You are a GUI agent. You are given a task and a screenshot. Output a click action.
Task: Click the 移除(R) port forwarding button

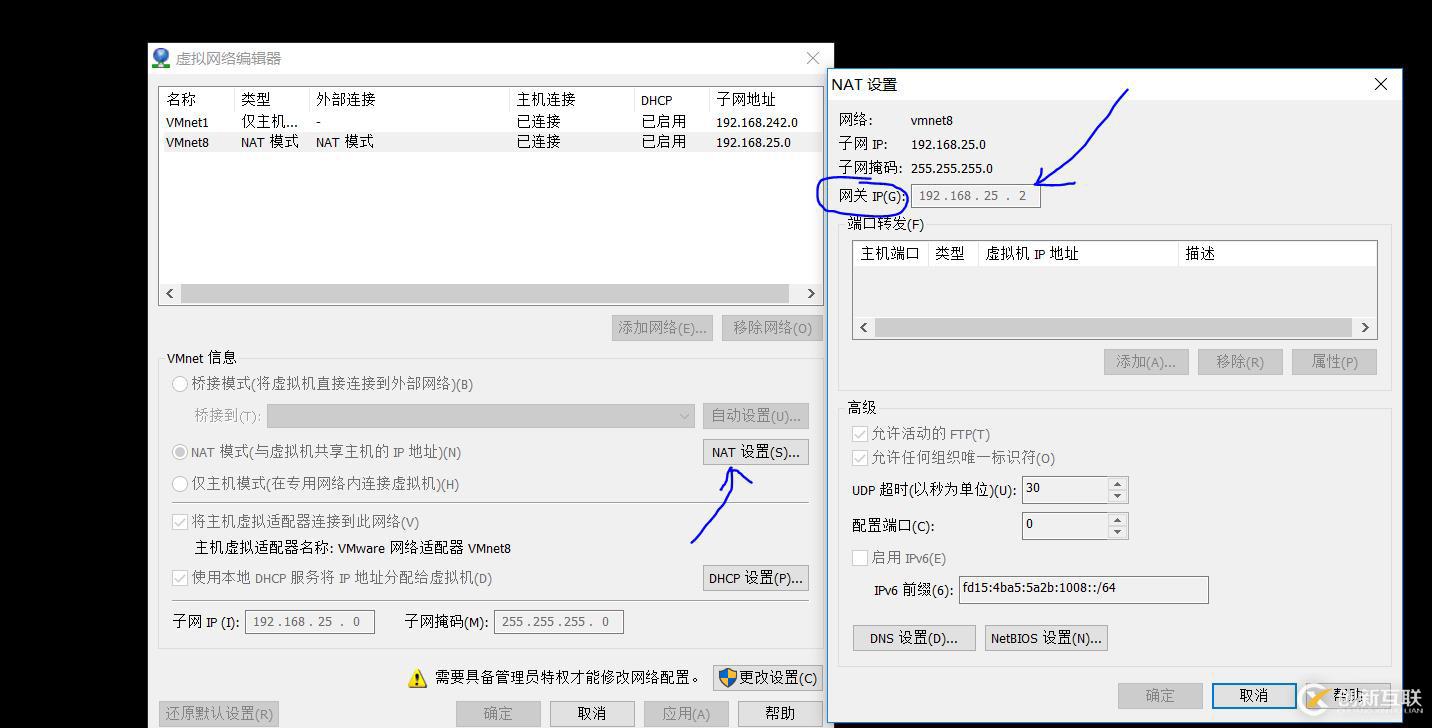pyautogui.click(x=1240, y=362)
